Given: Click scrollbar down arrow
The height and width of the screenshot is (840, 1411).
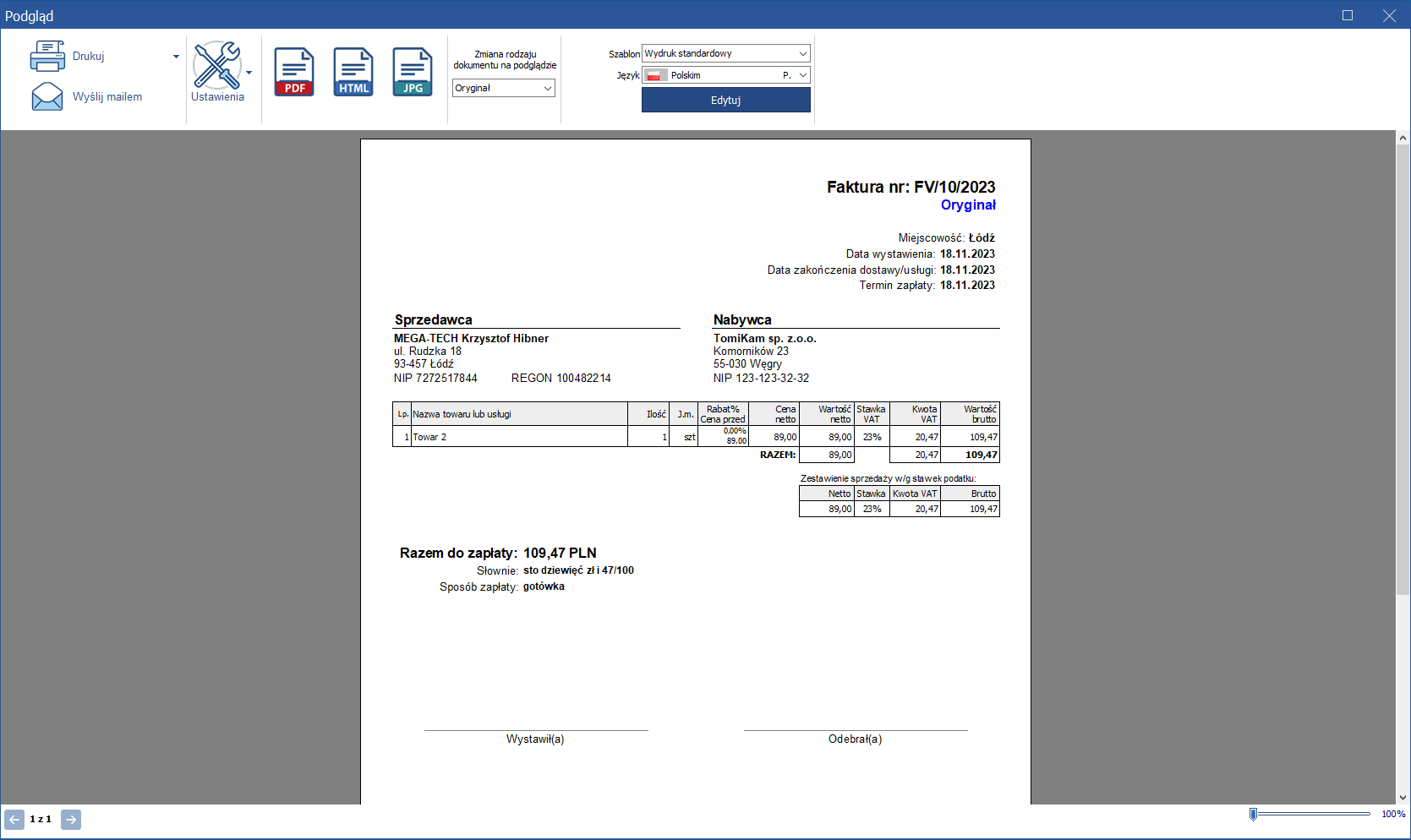Looking at the screenshot, I should (1403, 797).
